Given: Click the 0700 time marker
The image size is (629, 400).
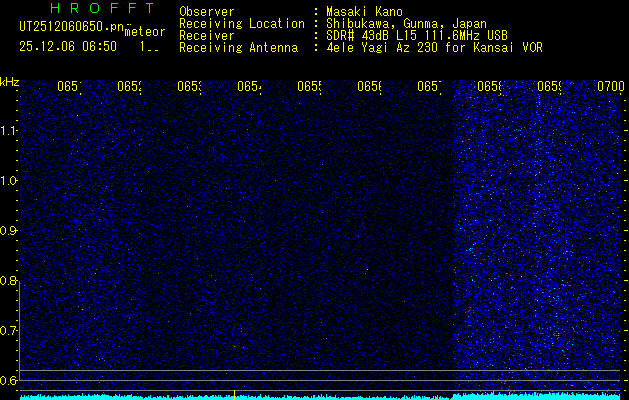Looking at the screenshot, I should (x=611, y=86).
